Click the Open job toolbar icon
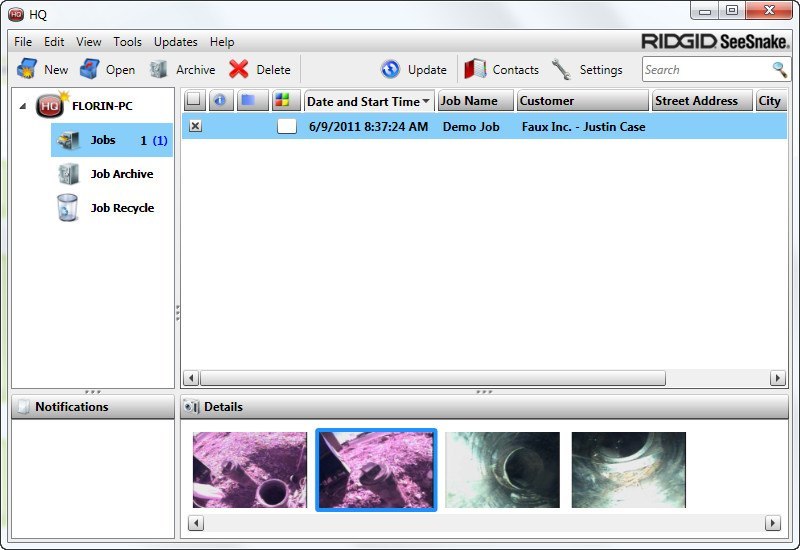 pyautogui.click(x=90, y=69)
